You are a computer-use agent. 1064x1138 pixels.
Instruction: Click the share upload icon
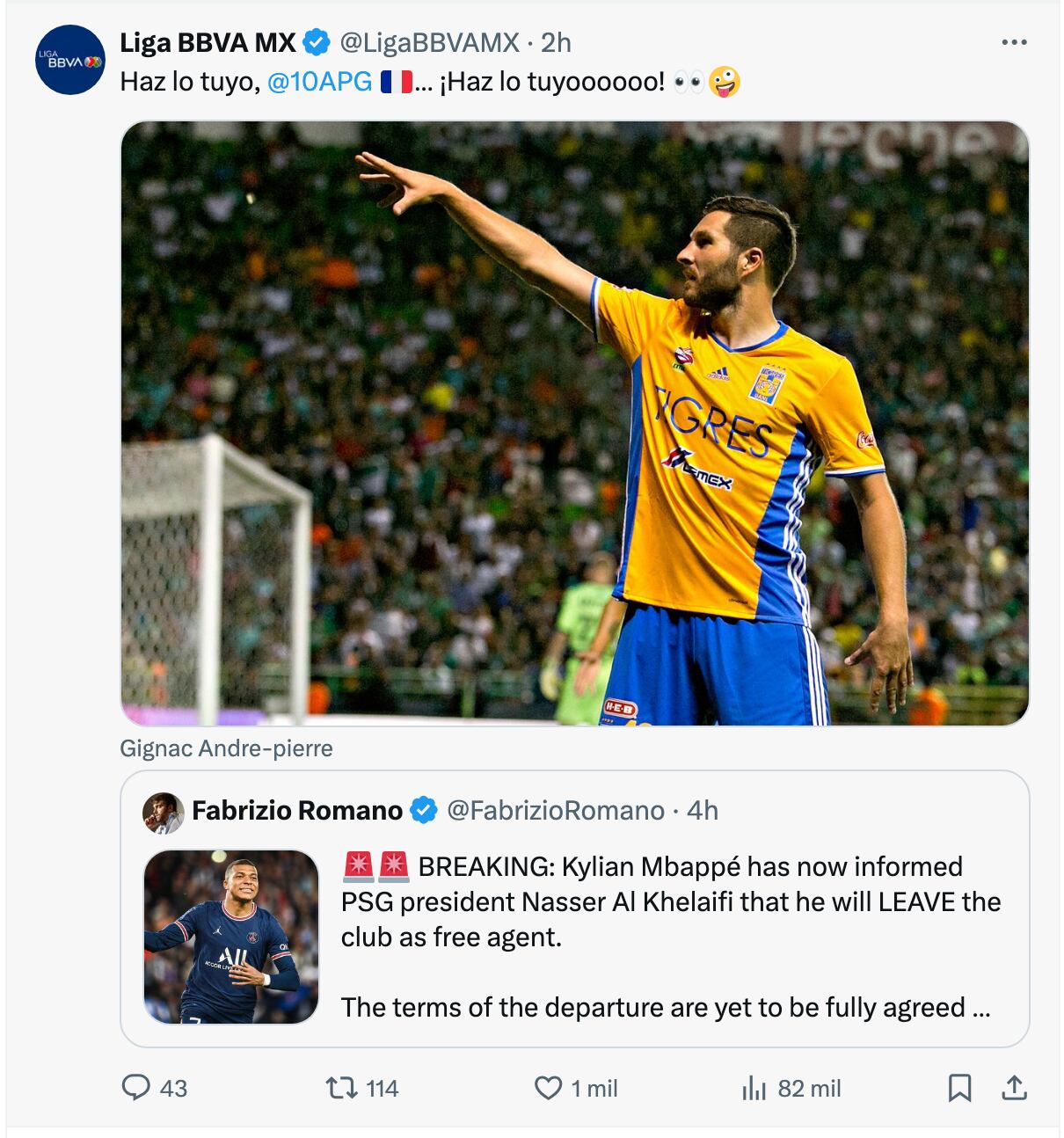click(x=1014, y=1088)
